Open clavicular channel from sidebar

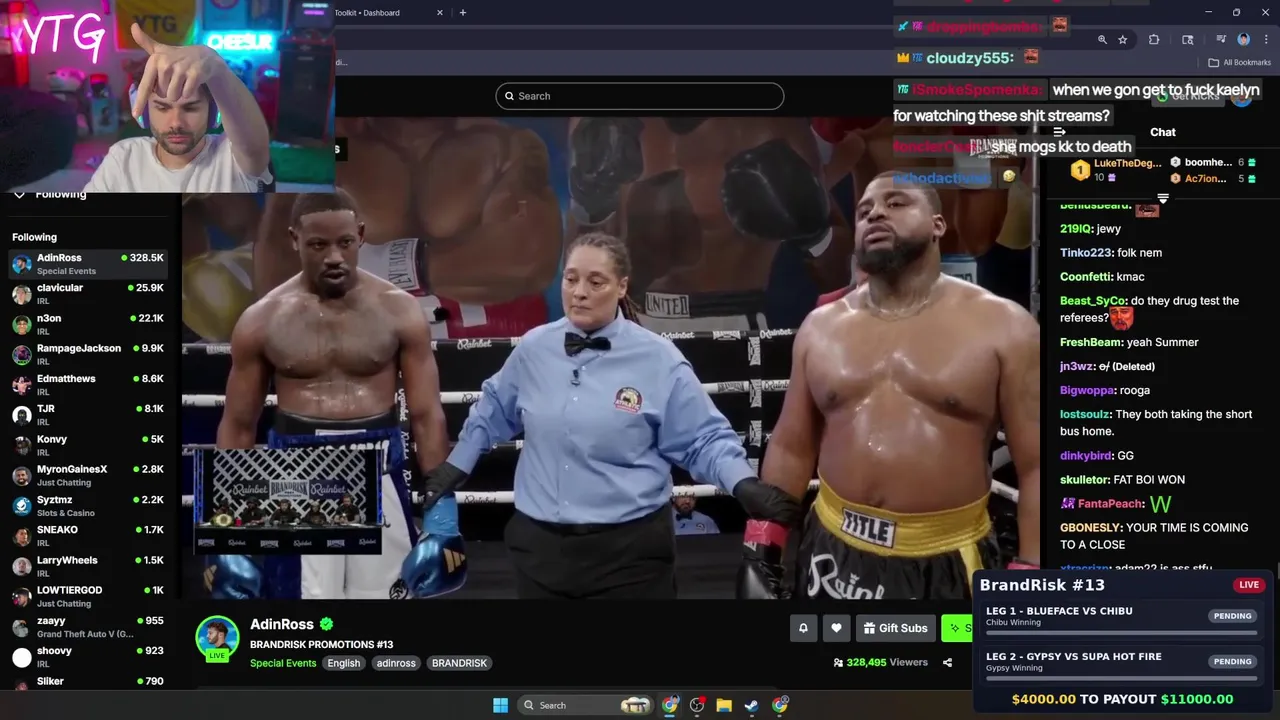pos(88,294)
